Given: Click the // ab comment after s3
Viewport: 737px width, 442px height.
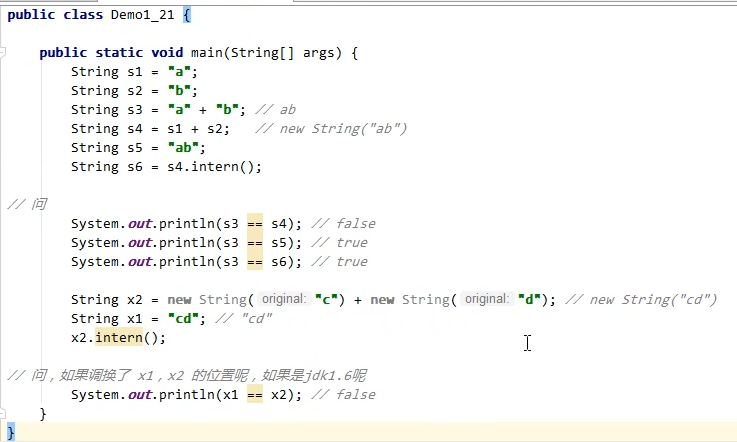Looking at the screenshot, I should pos(275,110).
